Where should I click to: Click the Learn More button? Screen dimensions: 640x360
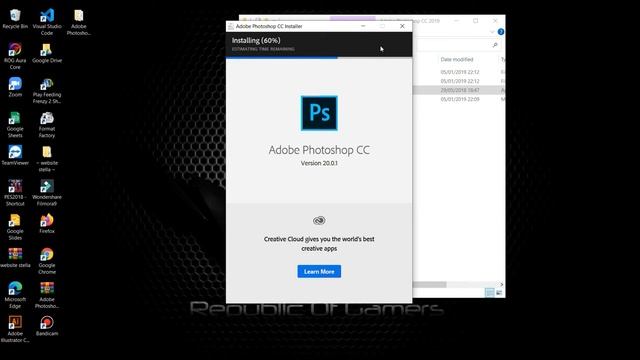coord(319,271)
